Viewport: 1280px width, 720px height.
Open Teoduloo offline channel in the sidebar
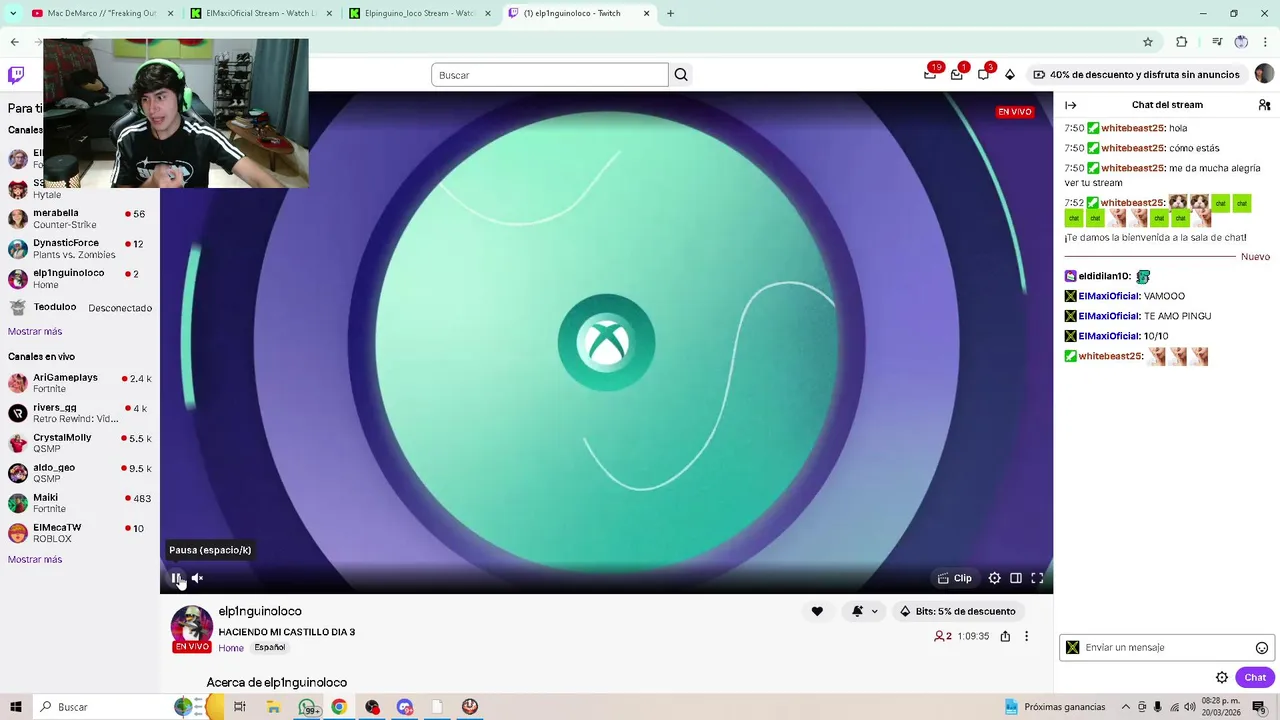[80, 308]
